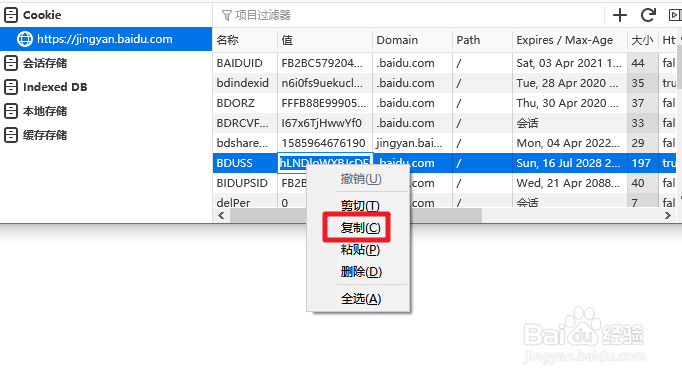Sort by the Path column header

(482, 40)
